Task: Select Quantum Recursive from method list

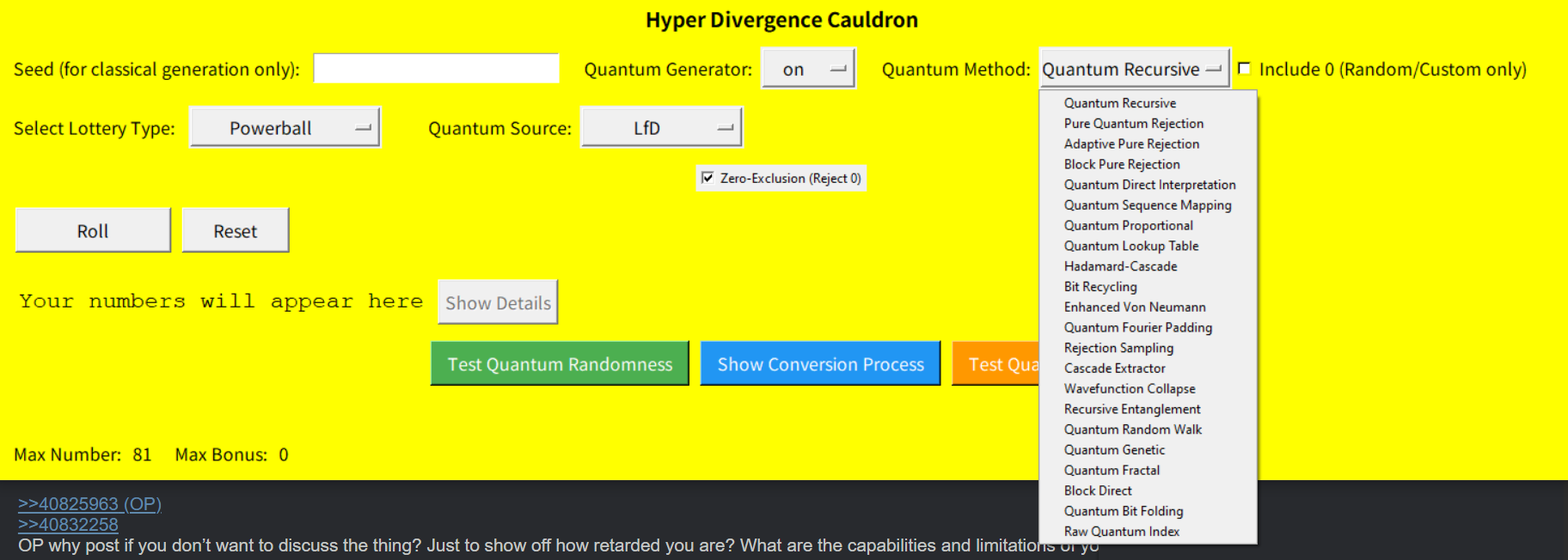Action: coord(1148,103)
